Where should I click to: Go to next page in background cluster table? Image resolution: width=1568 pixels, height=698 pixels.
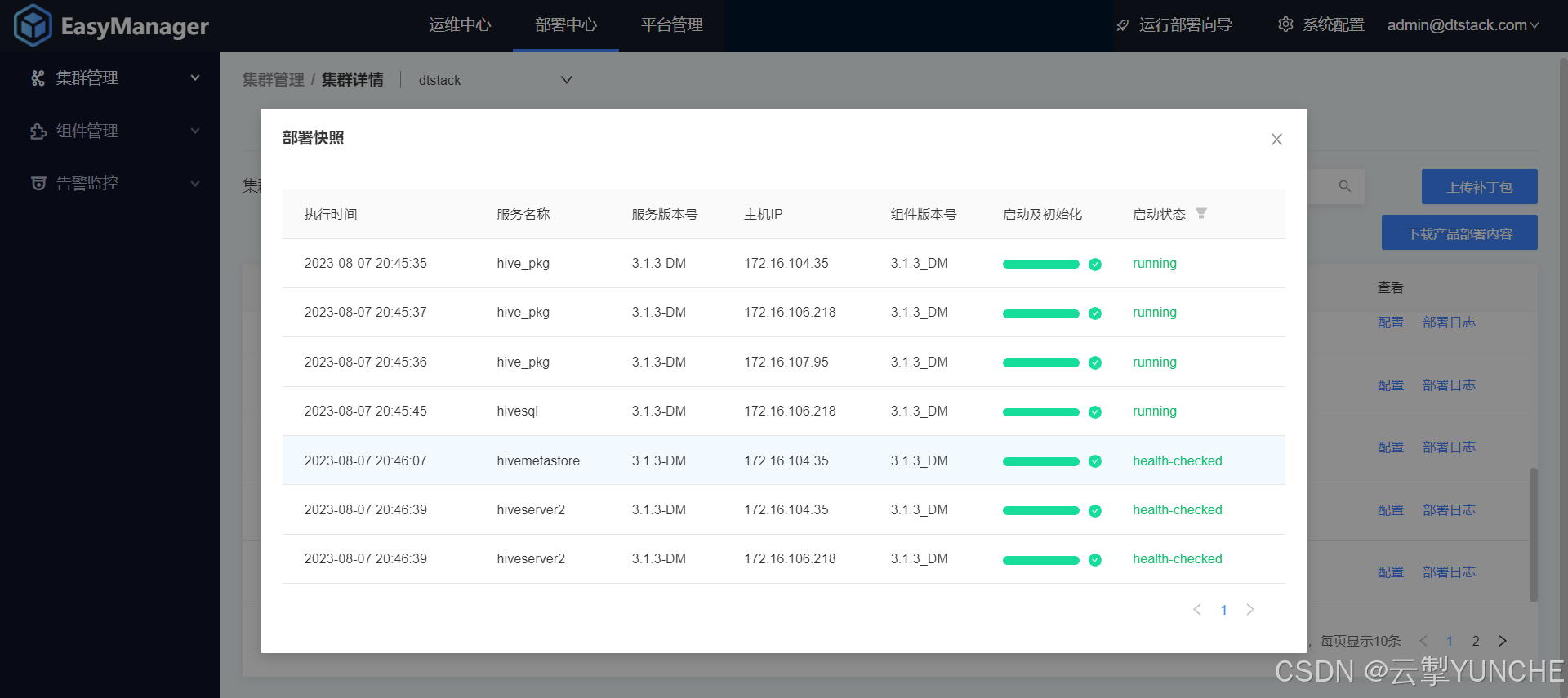[x=1503, y=641]
